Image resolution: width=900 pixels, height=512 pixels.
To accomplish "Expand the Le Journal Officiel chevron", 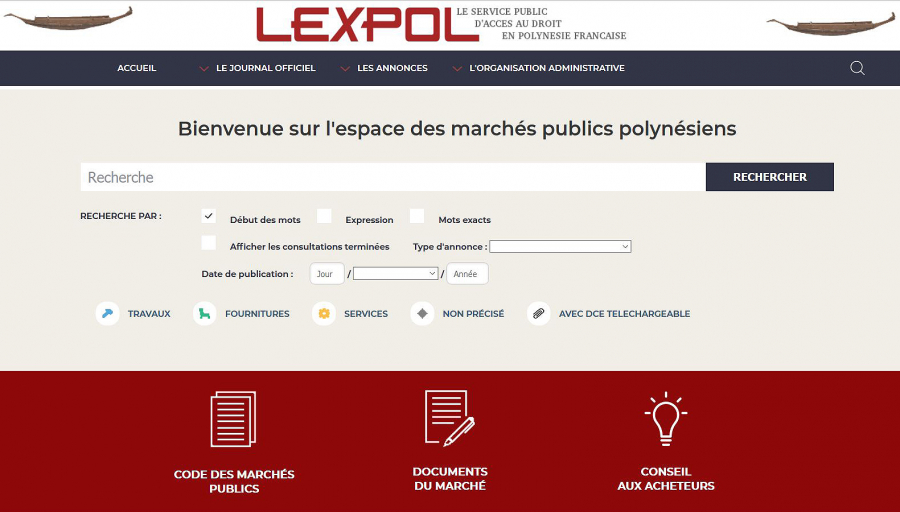I will [x=204, y=69].
